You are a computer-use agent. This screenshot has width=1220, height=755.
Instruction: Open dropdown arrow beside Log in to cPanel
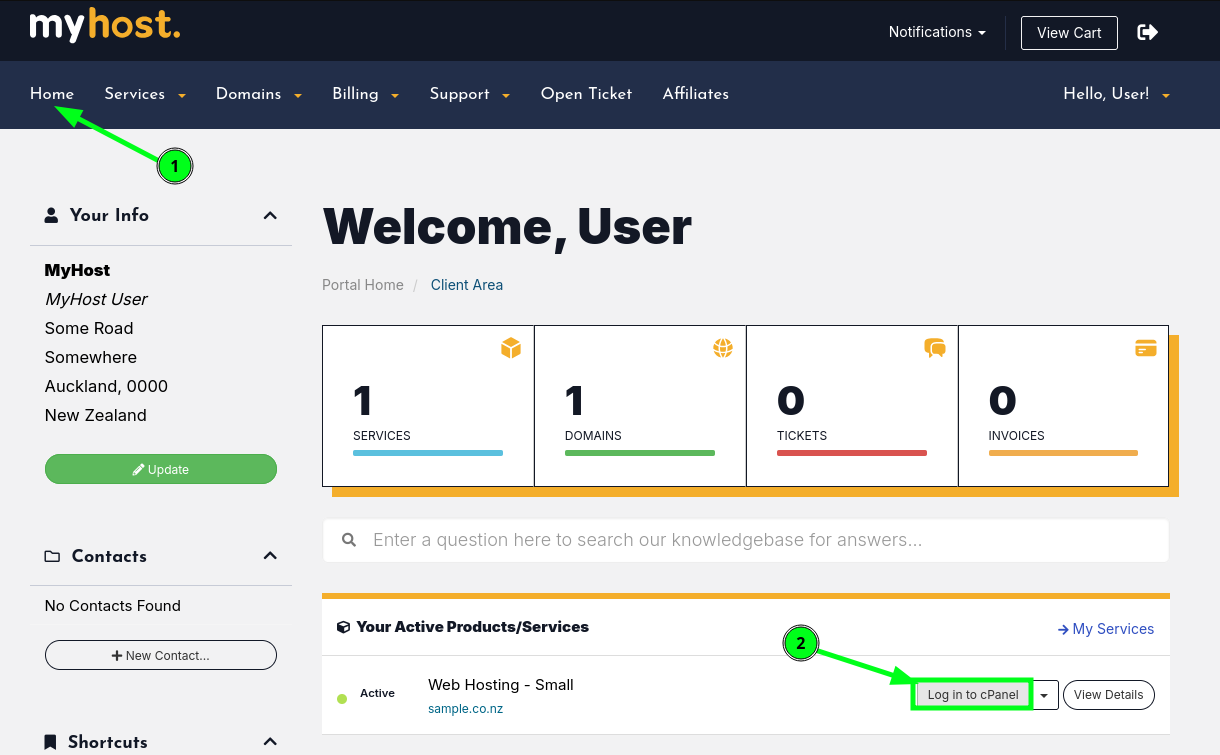point(1044,695)
